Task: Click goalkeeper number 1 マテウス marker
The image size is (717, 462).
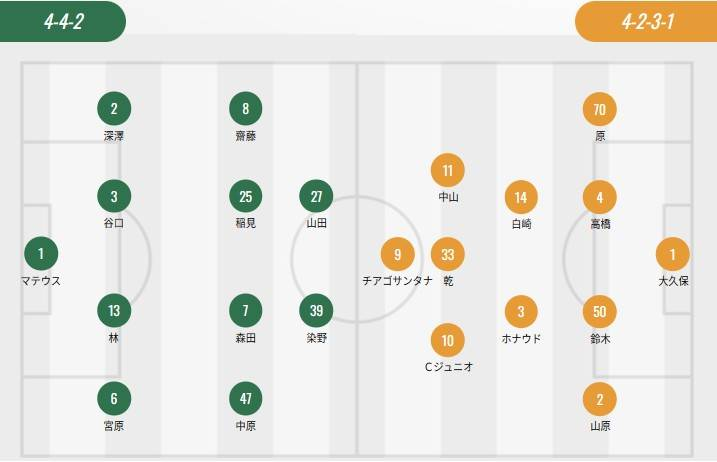Action: [x=41, y=254]
